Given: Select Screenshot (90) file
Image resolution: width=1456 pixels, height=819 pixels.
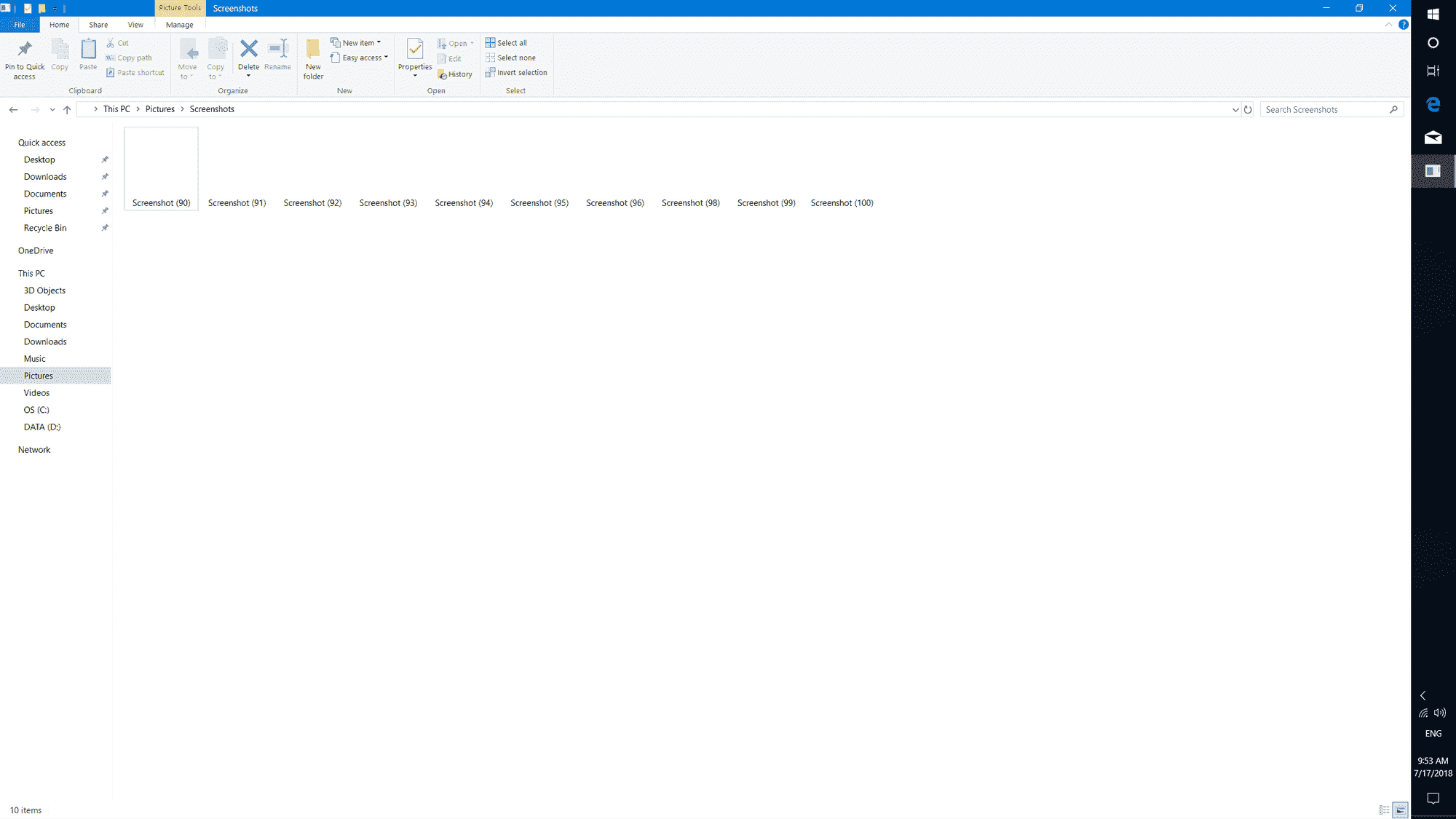Looking at the screenshot, I should (x=161, y=169).
